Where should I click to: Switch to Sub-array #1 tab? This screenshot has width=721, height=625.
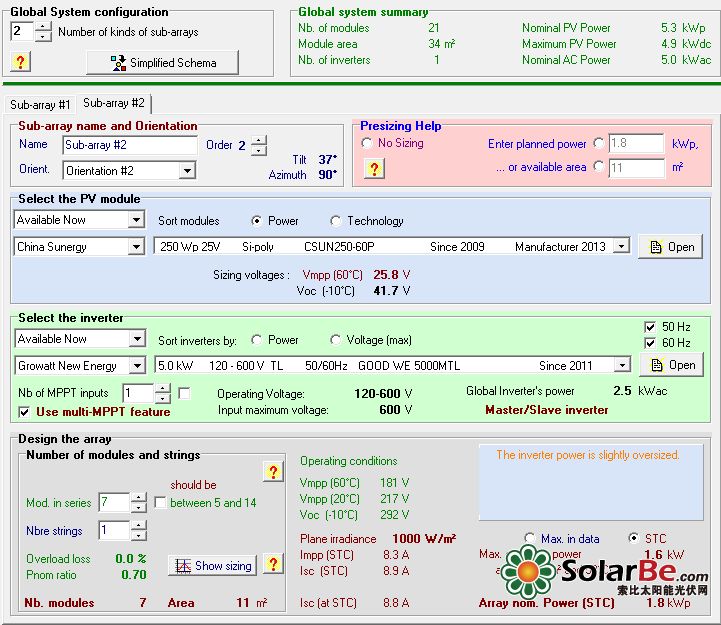(40, 104)
